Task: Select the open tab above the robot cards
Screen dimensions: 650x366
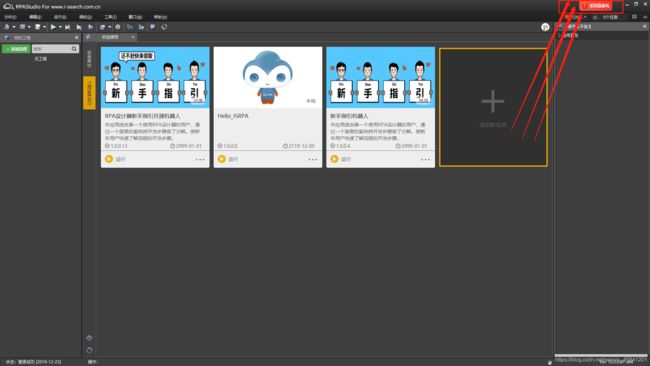Action: coord(110,37)
